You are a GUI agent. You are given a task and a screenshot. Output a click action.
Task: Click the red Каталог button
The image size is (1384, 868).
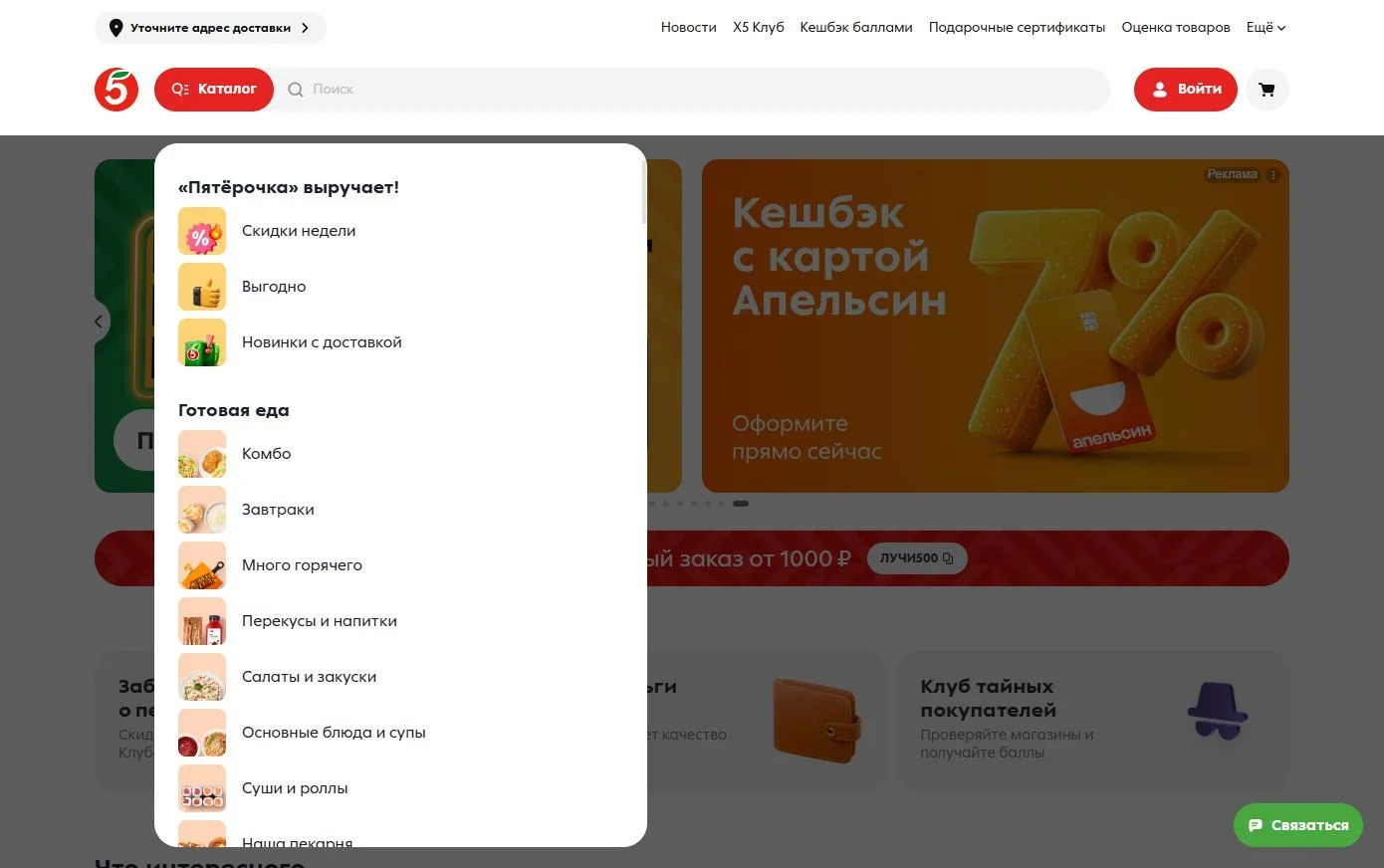pos(214,90)
